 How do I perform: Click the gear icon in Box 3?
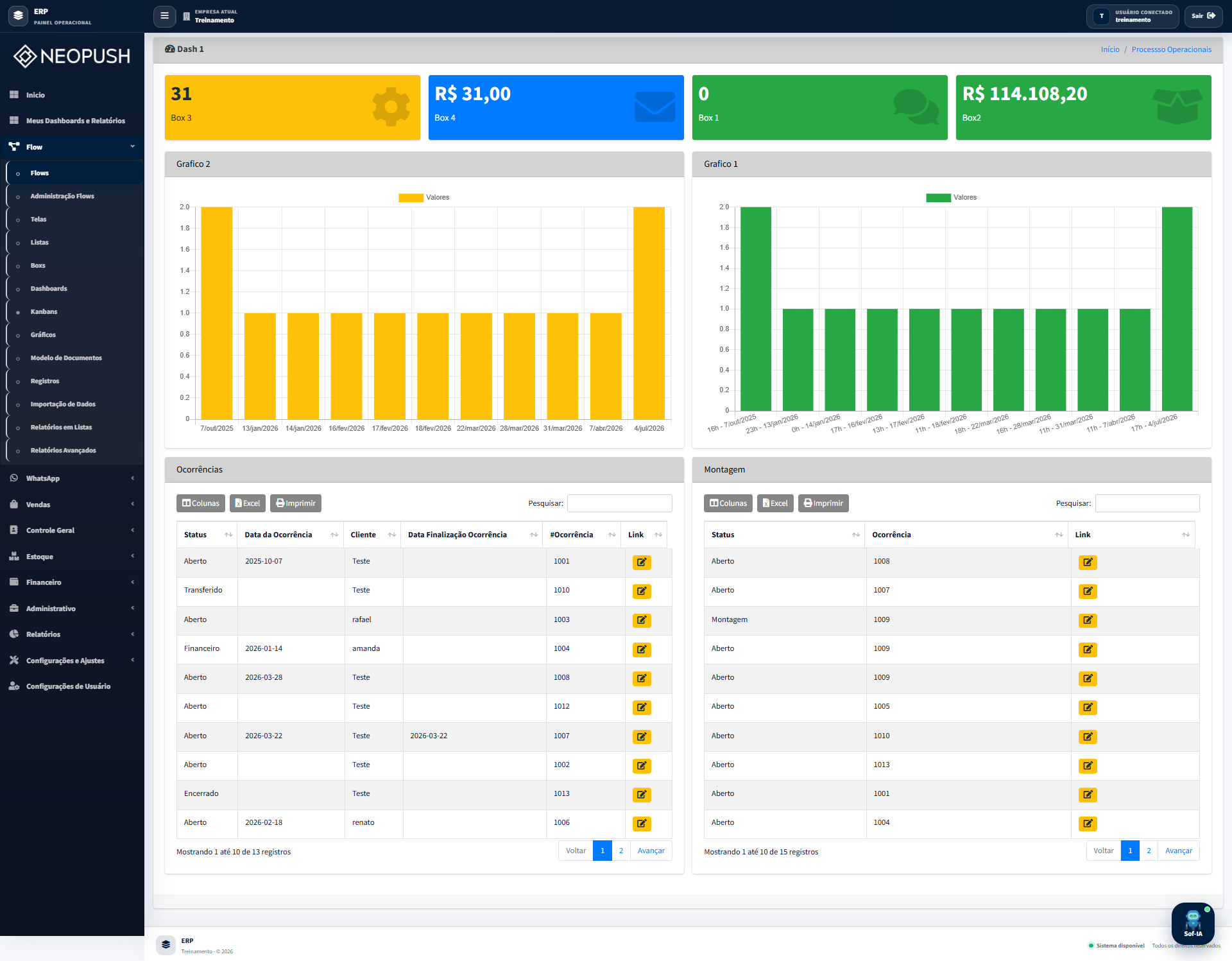pos(391,107)
